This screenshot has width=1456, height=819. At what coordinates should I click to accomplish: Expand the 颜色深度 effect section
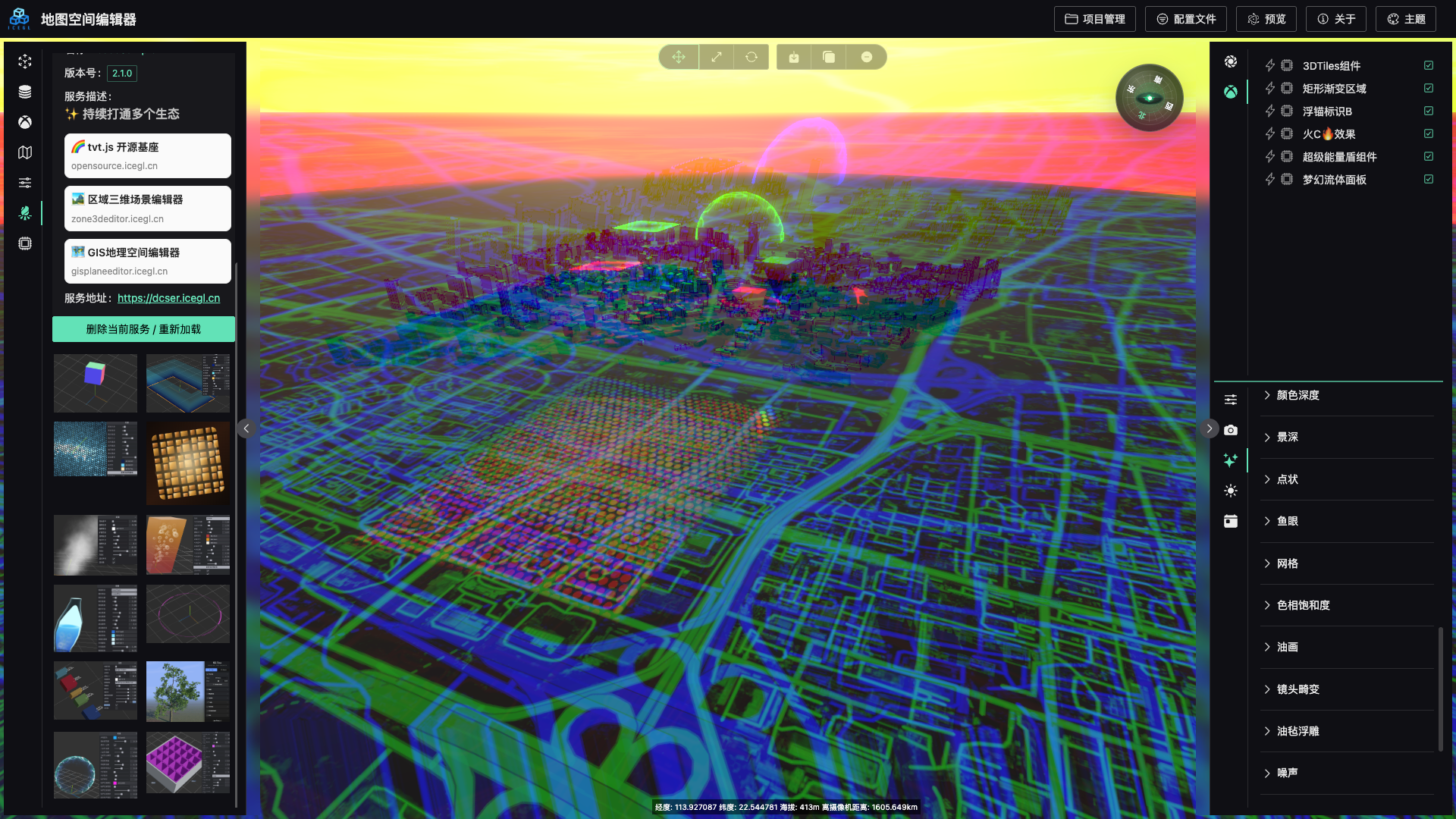[x=1298, y=395]
